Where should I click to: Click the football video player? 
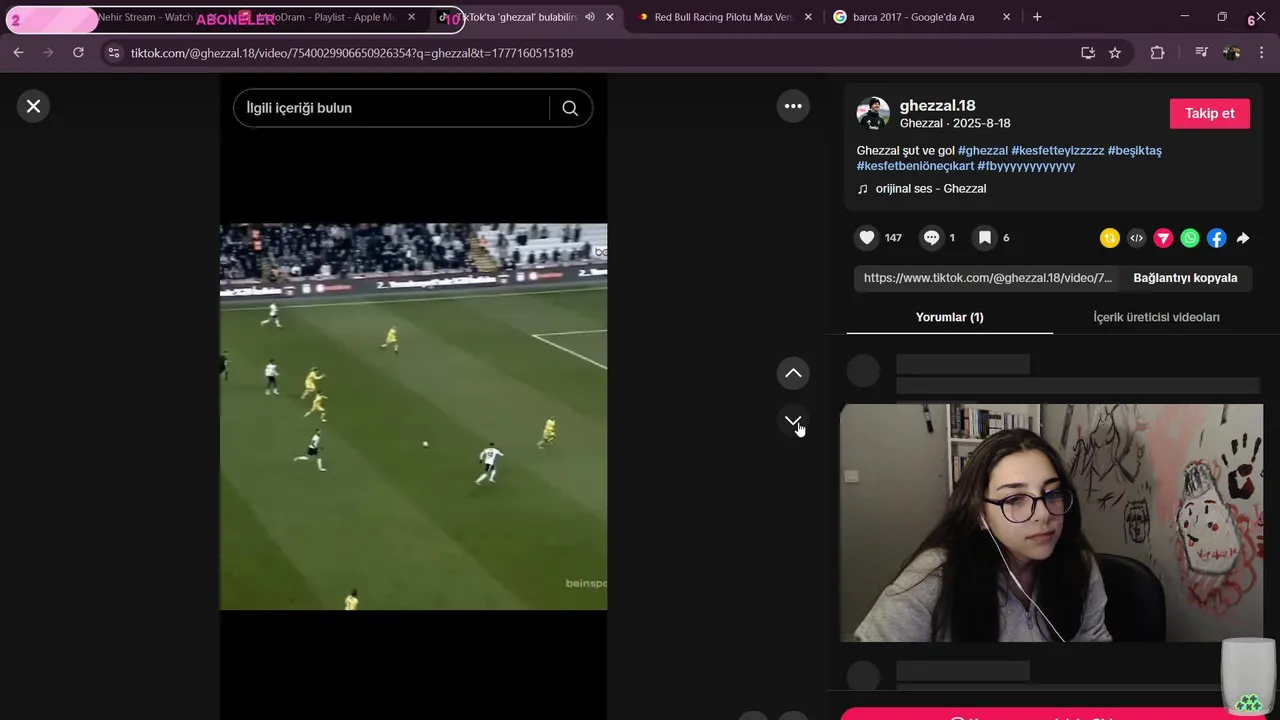tap(413, 416)
